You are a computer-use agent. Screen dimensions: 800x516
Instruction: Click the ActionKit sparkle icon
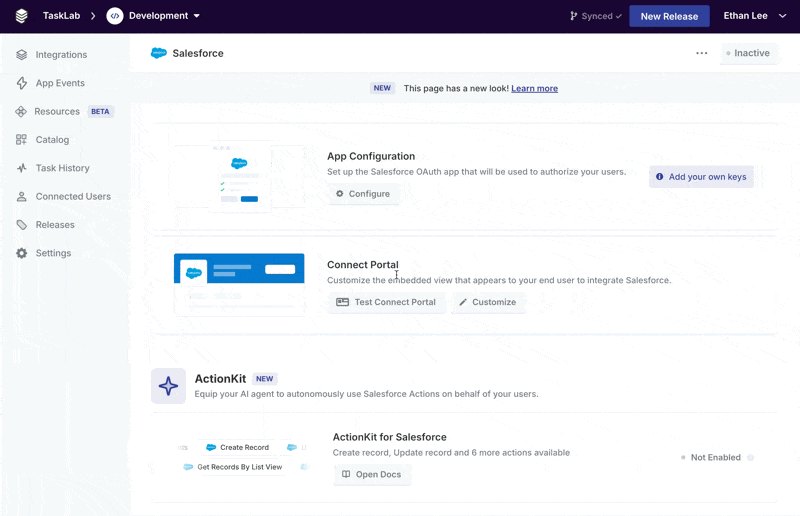click(x=168, y=386)
